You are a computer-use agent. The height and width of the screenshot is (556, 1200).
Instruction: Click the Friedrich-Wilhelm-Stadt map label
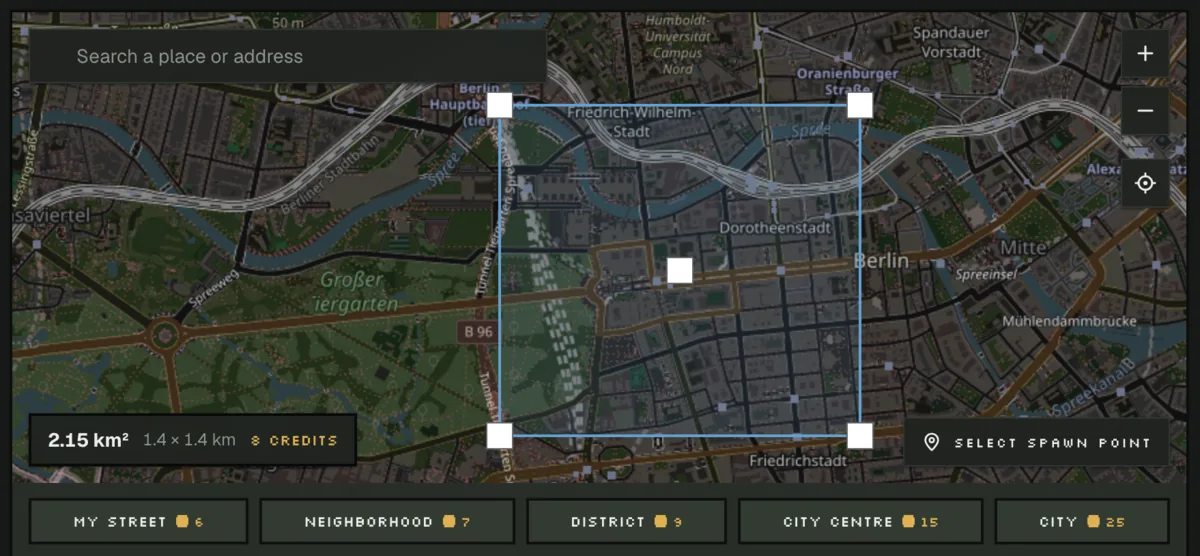click(629, 122)
